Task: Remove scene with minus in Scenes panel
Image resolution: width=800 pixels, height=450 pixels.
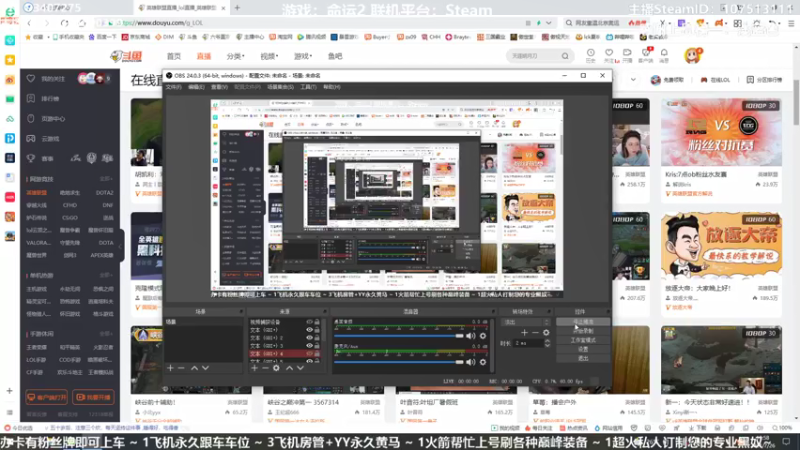Action: click(x=181, y=368)
